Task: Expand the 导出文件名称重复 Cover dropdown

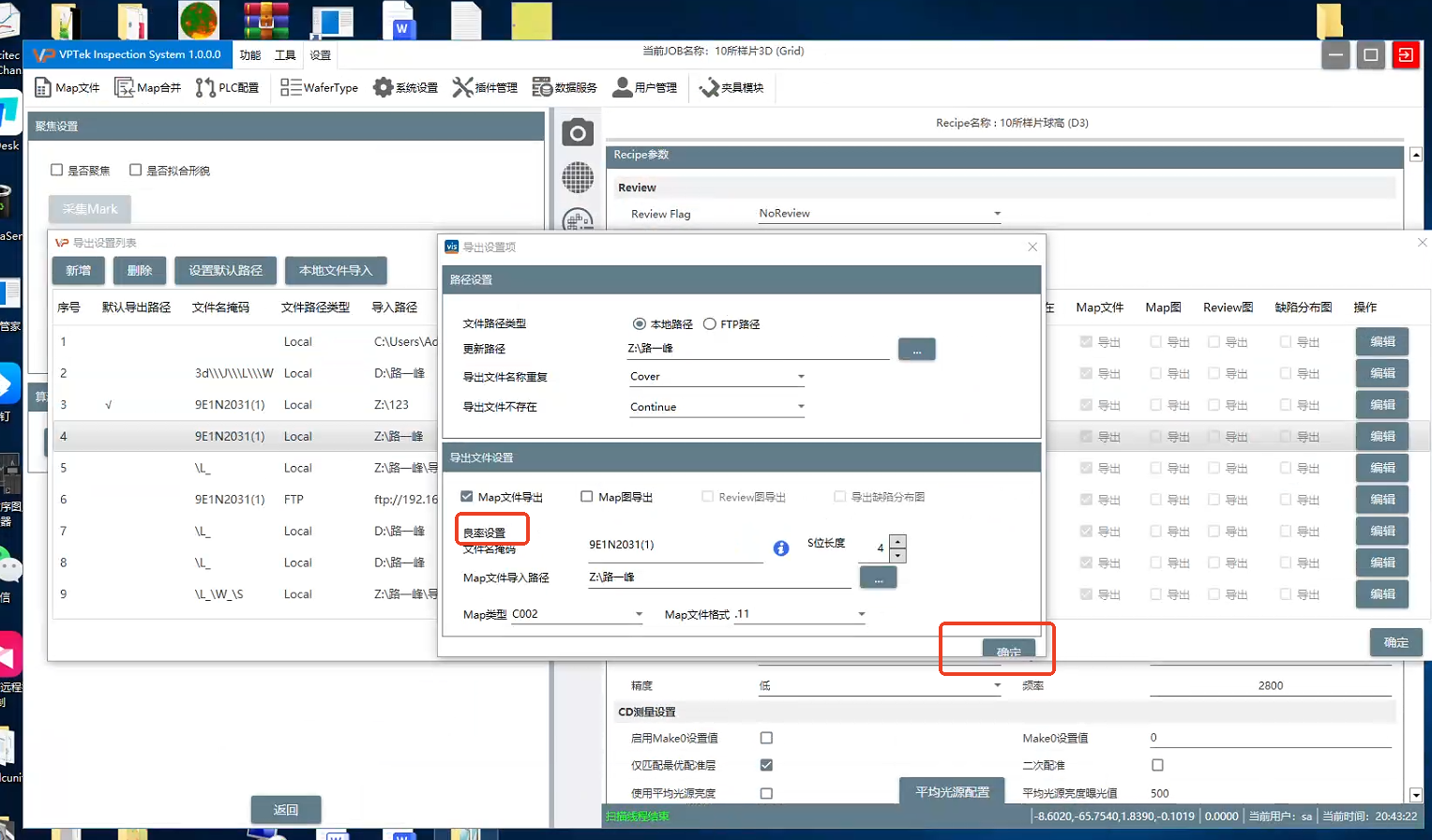Action: 800,377
